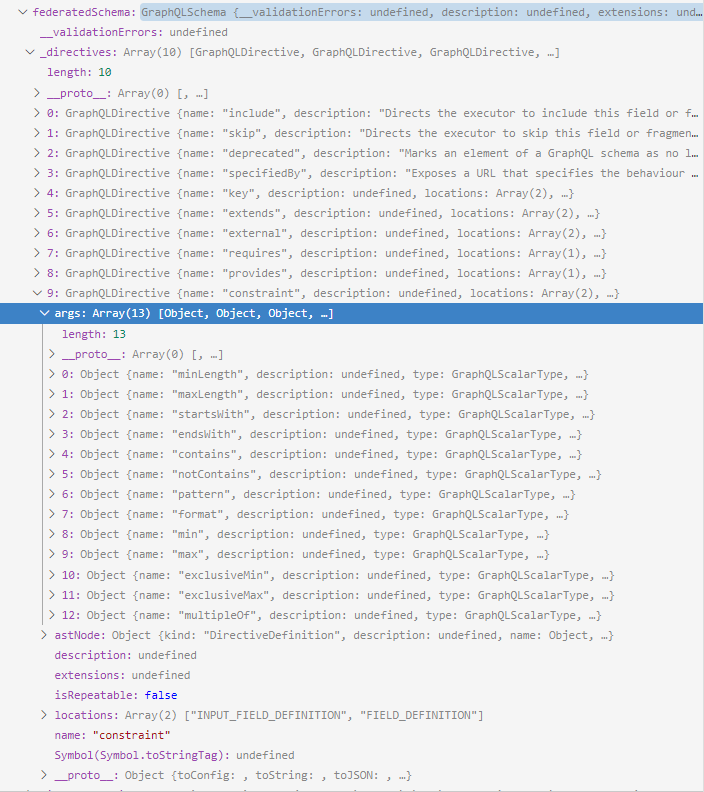Expand arg 5 notContains object
Image resolution: width=704 pixels, height=792 pixels.
click(x=52, y=474)
